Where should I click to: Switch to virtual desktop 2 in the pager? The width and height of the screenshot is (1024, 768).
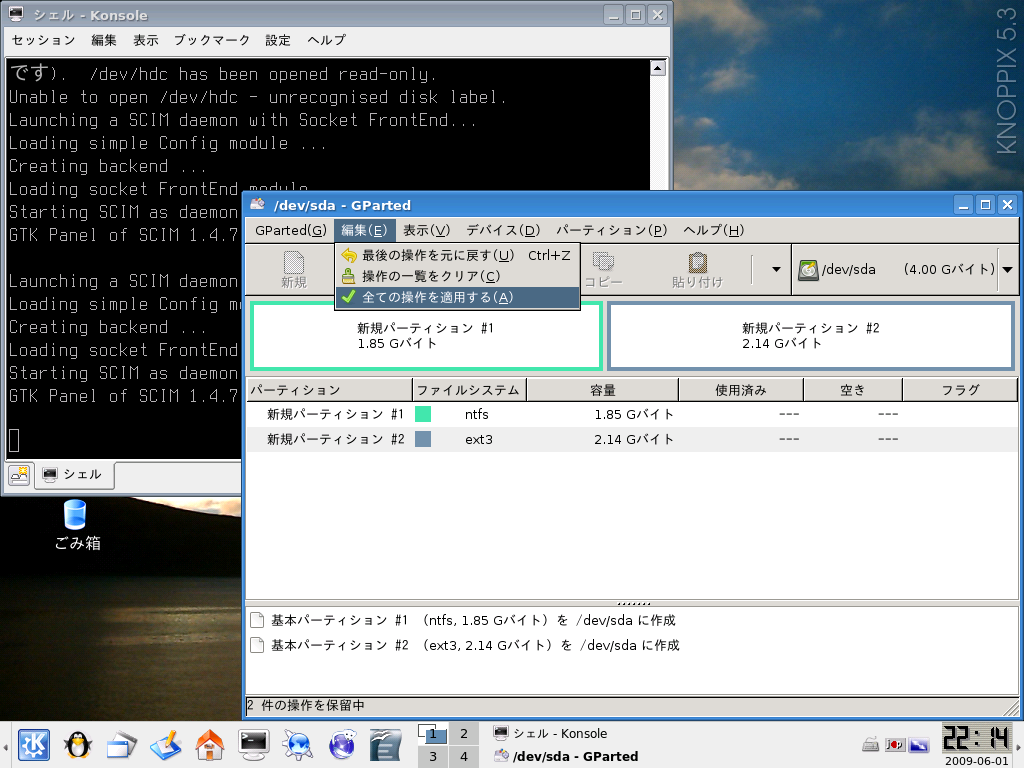[464, 733]
